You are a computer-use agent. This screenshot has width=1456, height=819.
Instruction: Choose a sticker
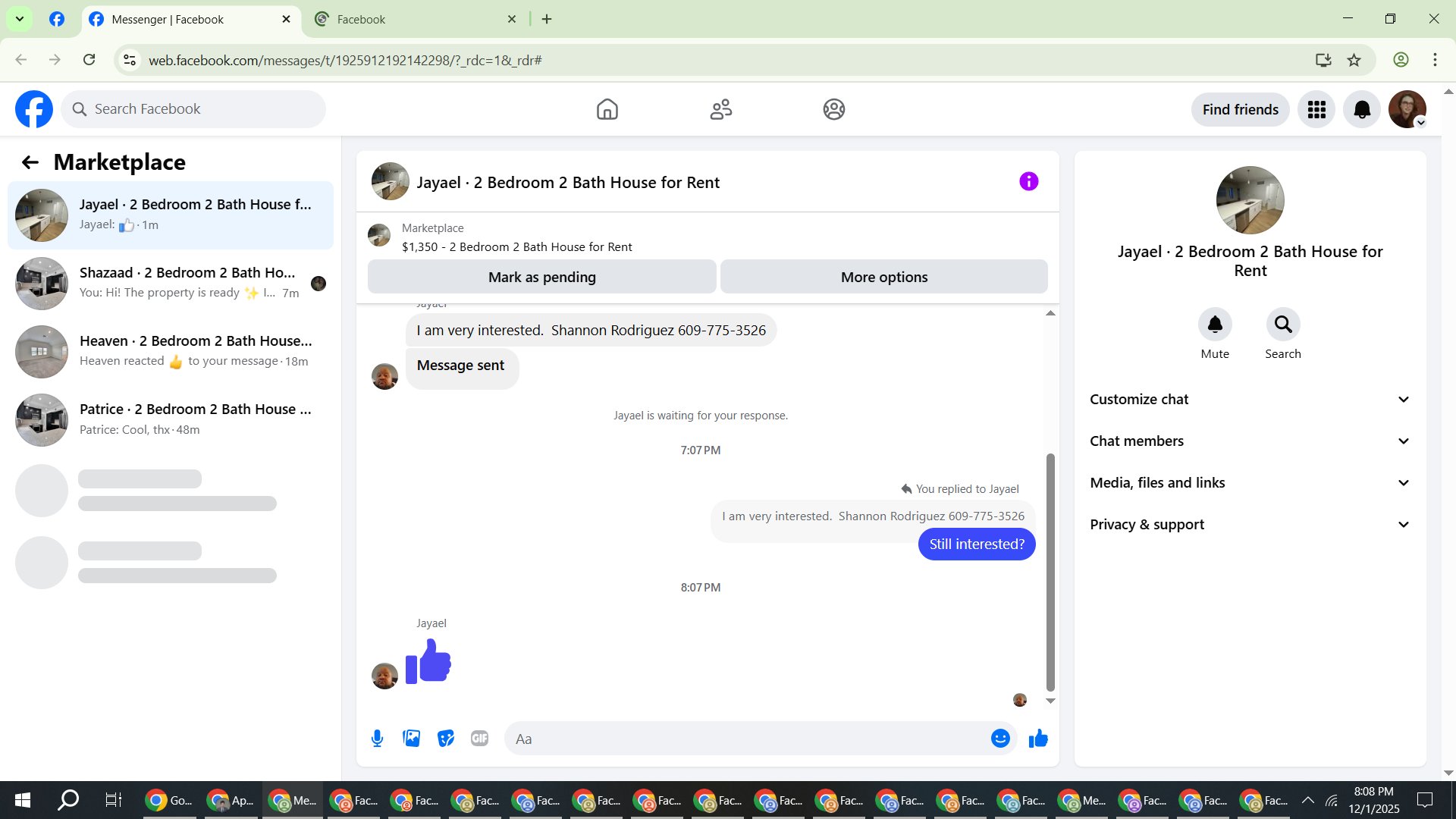pos(446,739)
